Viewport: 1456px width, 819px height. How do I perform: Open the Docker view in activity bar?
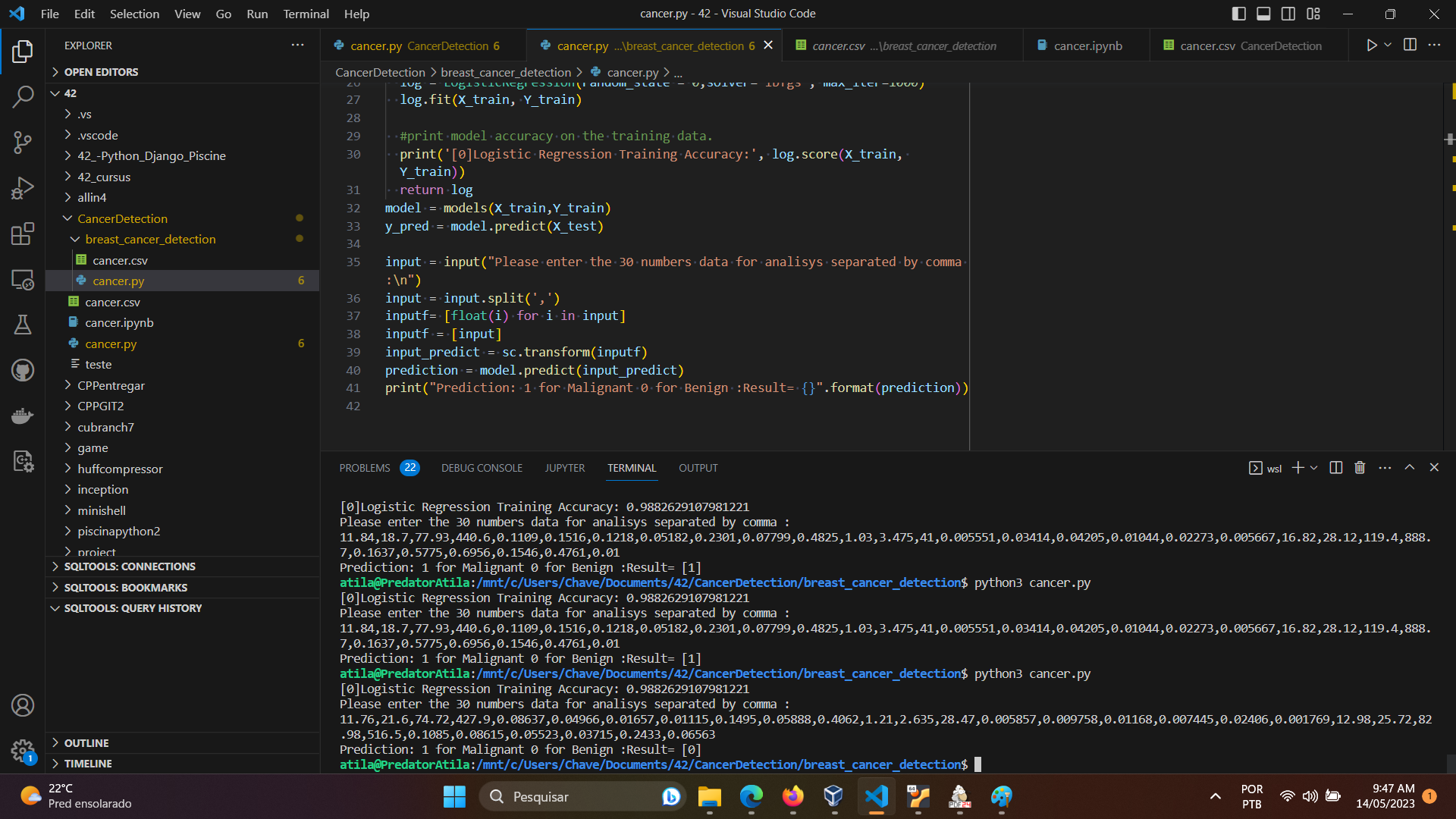point(23,416)
